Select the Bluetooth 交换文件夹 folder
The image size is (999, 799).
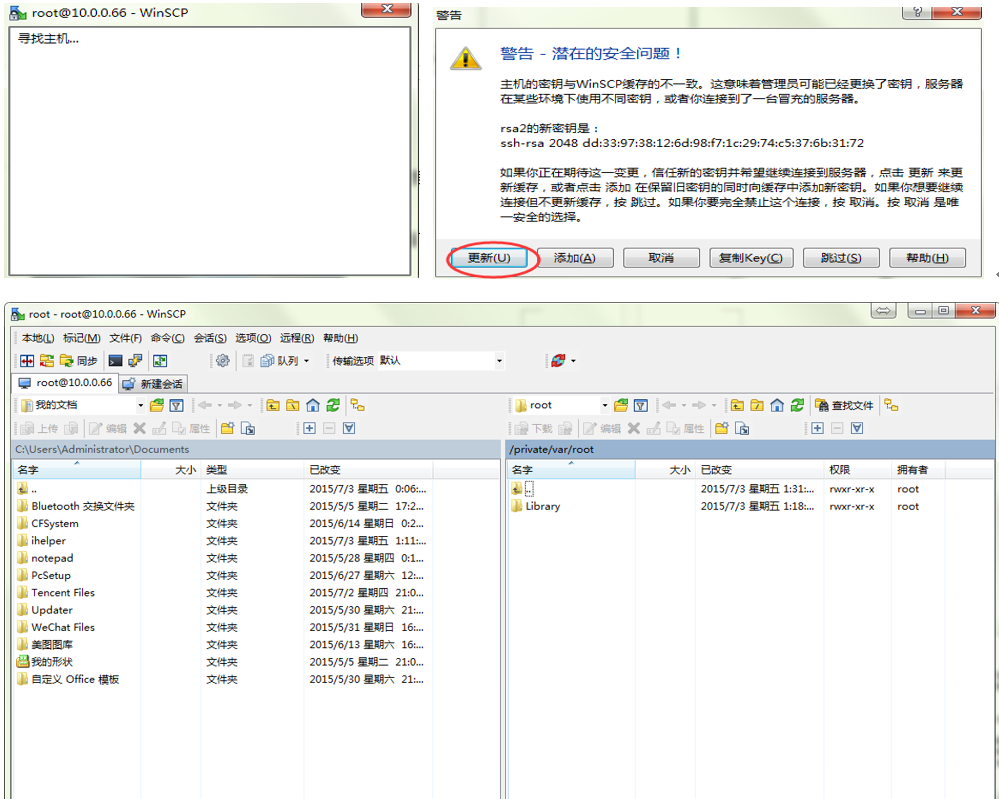76,506
